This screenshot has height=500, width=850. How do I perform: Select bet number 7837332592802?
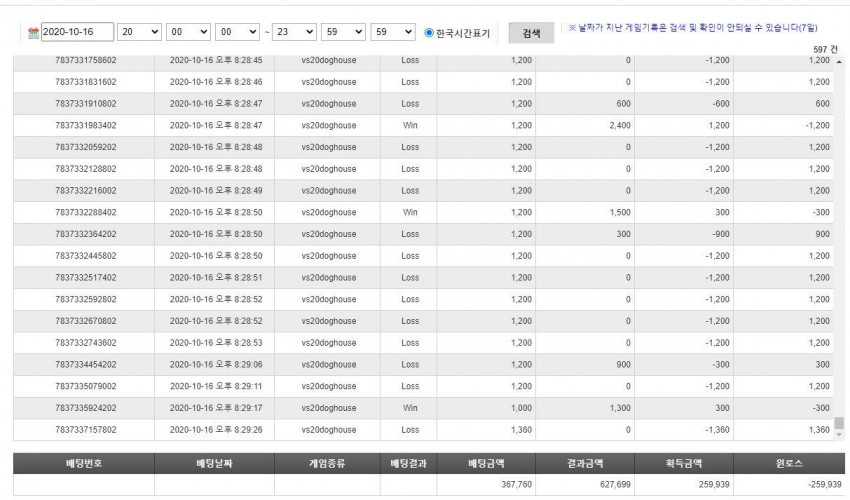(86, 299)
